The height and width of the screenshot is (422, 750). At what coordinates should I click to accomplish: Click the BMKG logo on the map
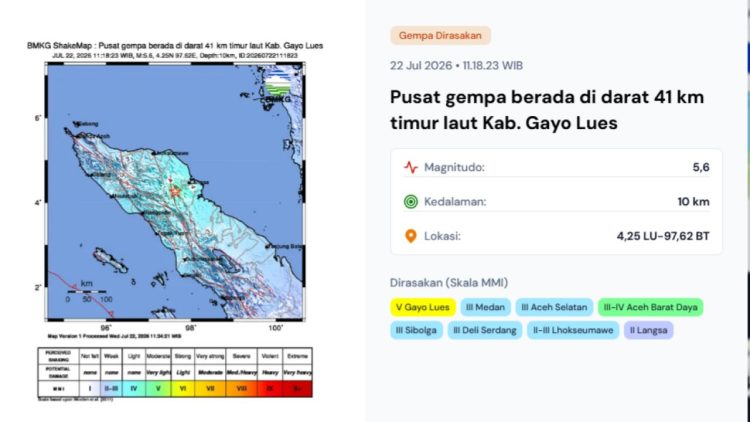277,87
